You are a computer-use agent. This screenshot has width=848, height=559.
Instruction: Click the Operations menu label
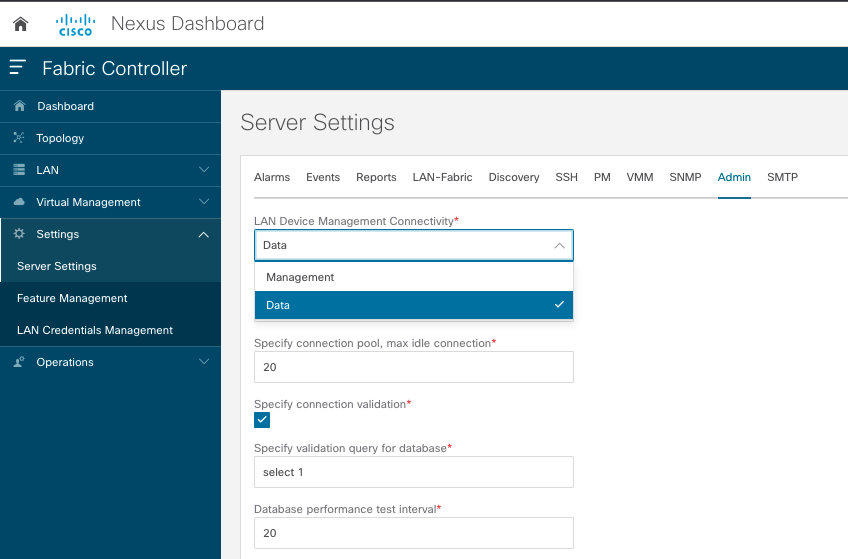click(x=65, y=362)
